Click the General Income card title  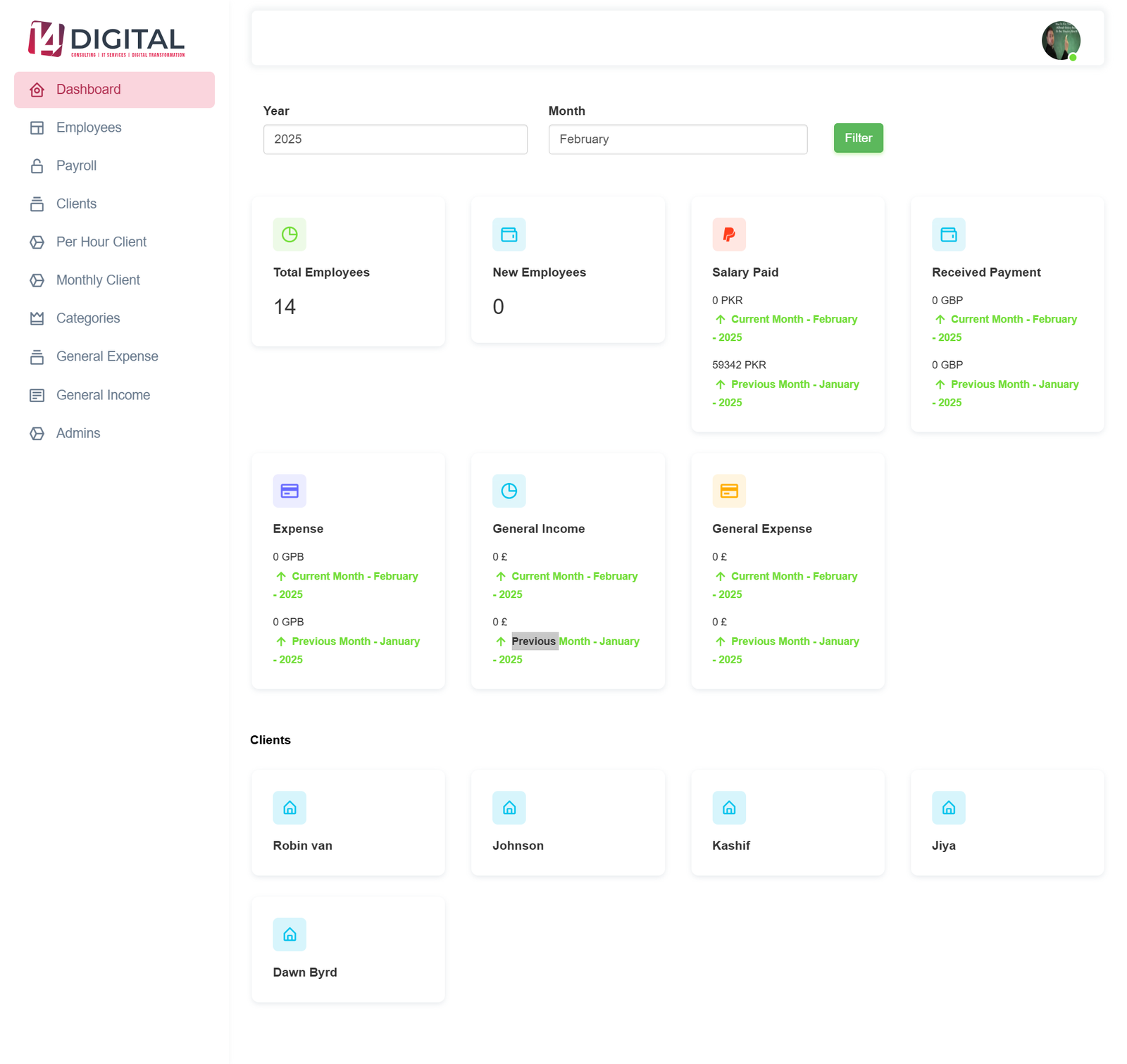(x=539, y=529)
